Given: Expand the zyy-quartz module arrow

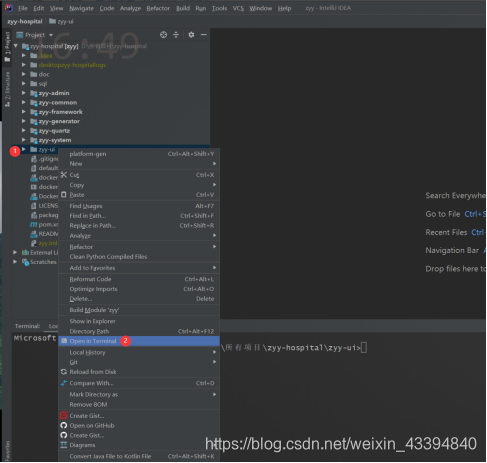Looking at the screenshot, I should coord(24,130).
